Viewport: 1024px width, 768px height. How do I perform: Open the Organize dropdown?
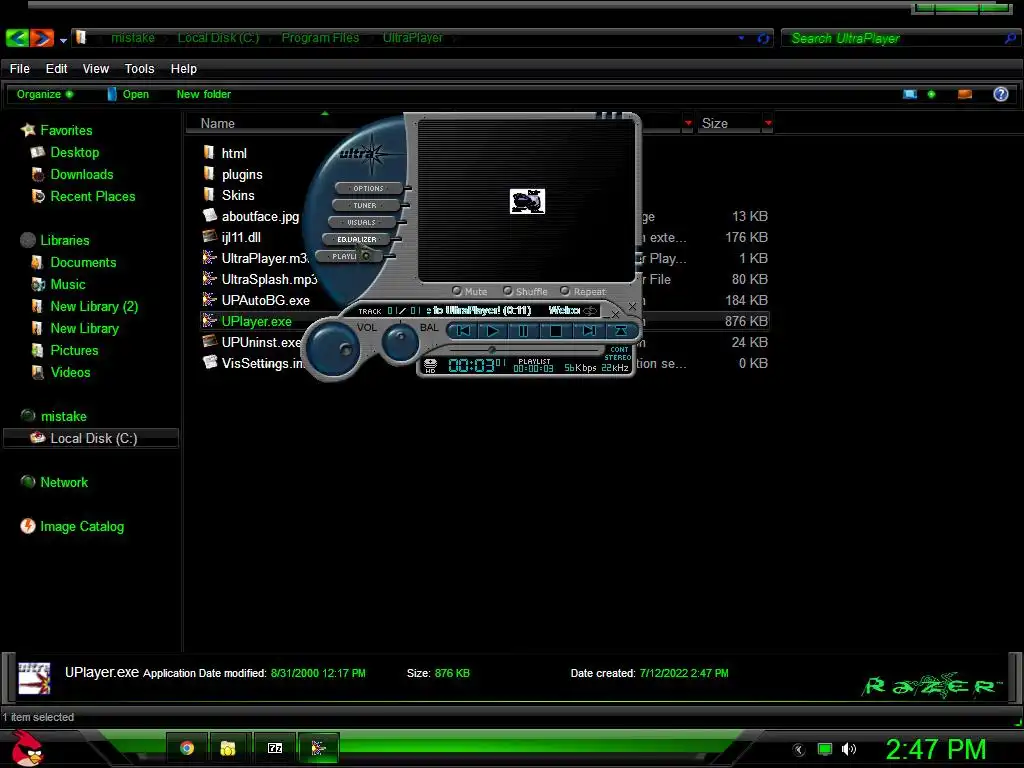[44, 94]
